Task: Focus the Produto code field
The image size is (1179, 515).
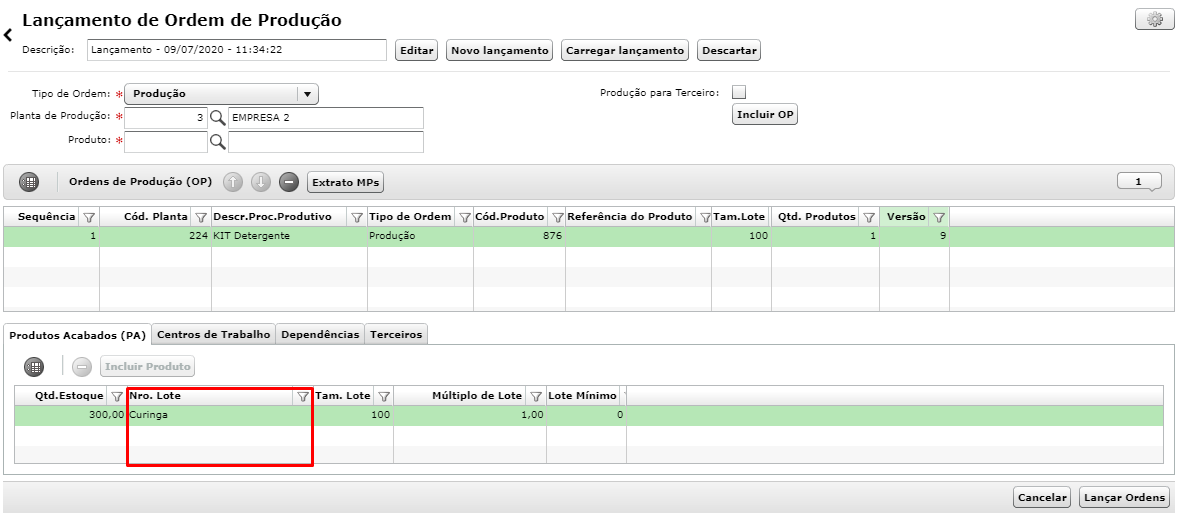Action: 166,142
